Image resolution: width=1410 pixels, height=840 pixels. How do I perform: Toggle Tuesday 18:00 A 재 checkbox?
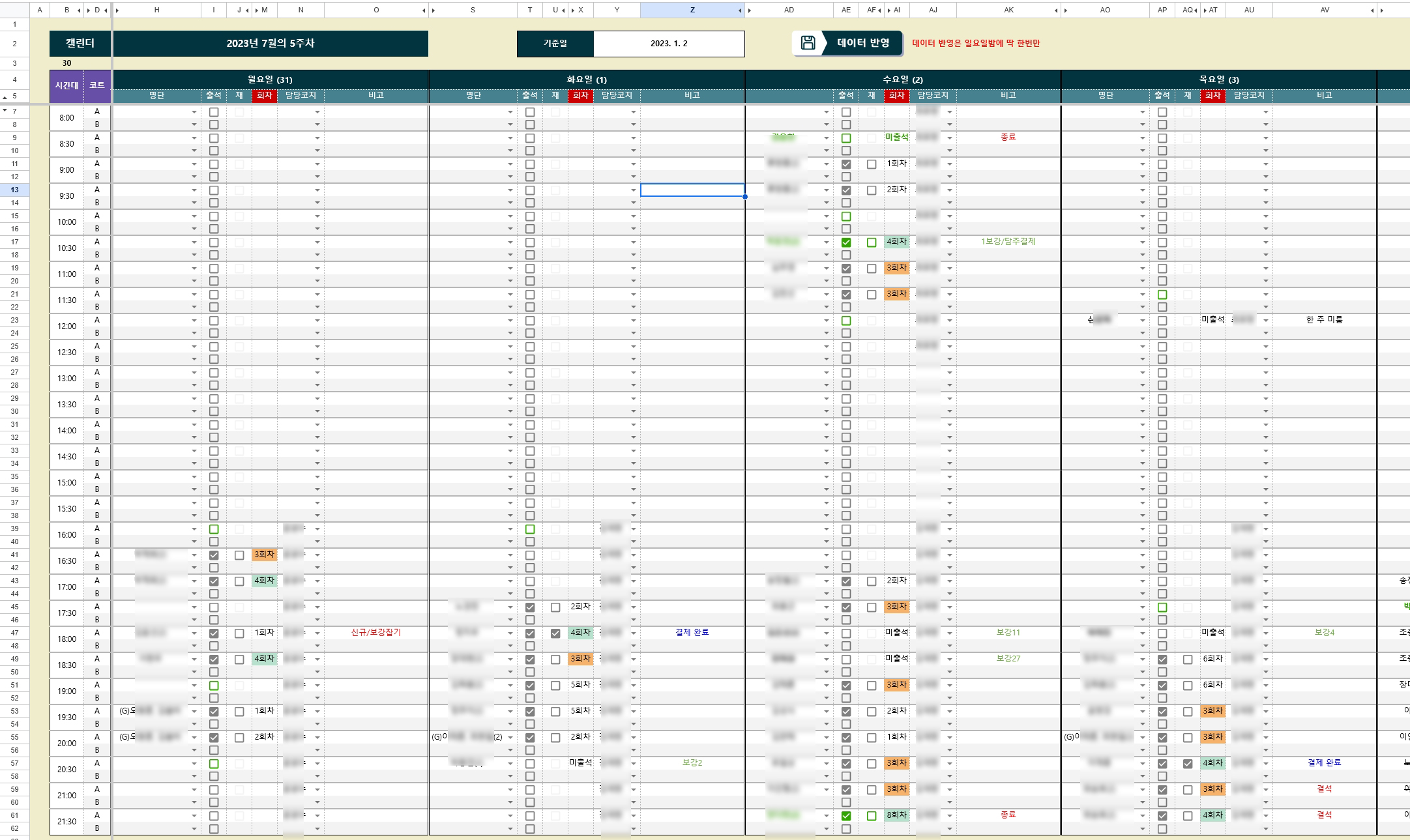pyautogui.click(x=555, y=633)
